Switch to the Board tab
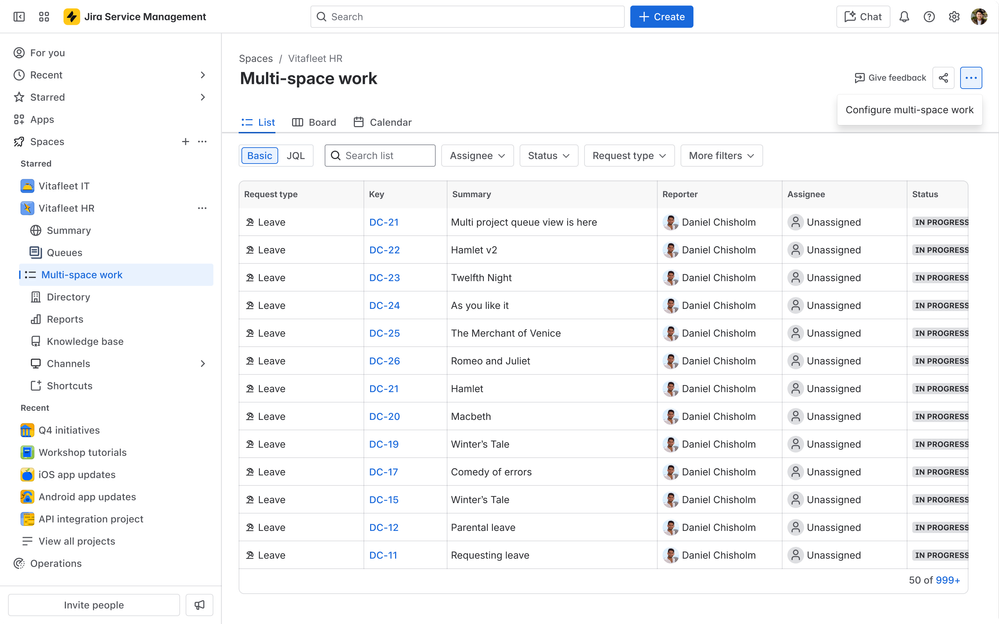999x624 pixels. point(314,122)
